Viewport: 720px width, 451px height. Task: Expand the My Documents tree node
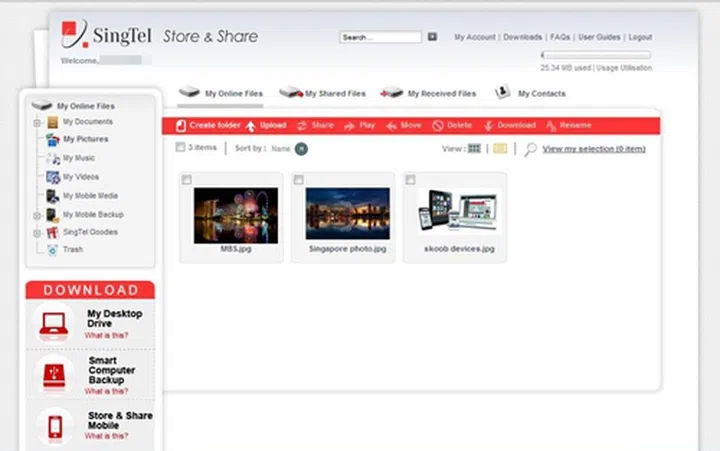point(37,122)
